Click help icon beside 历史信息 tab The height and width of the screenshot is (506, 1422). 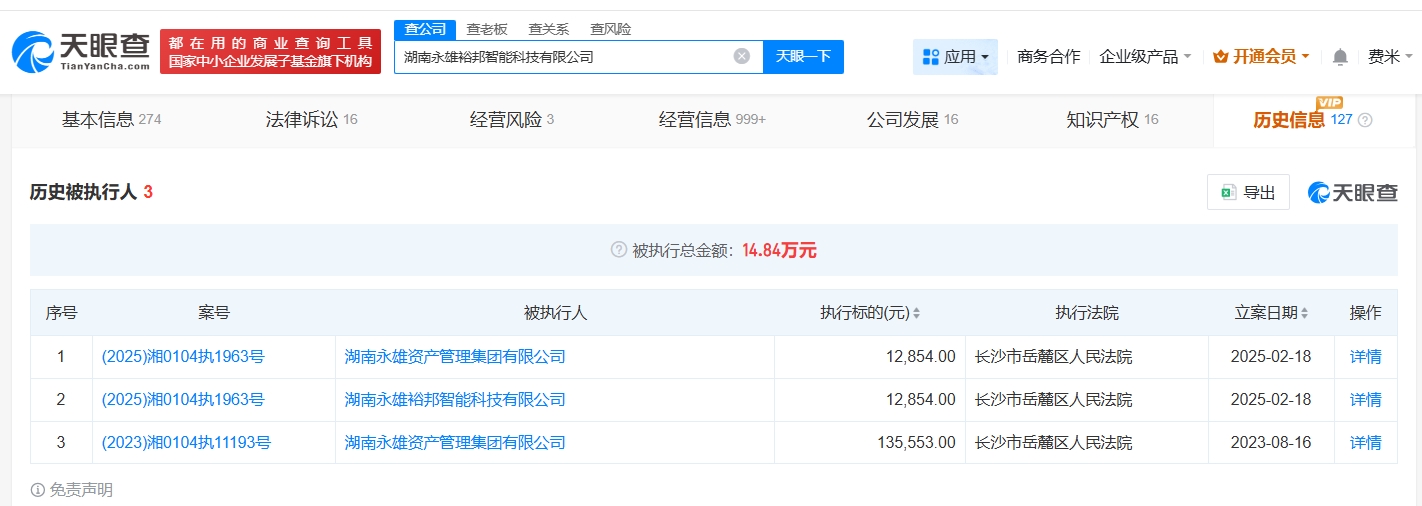(x=1365, y=120)
